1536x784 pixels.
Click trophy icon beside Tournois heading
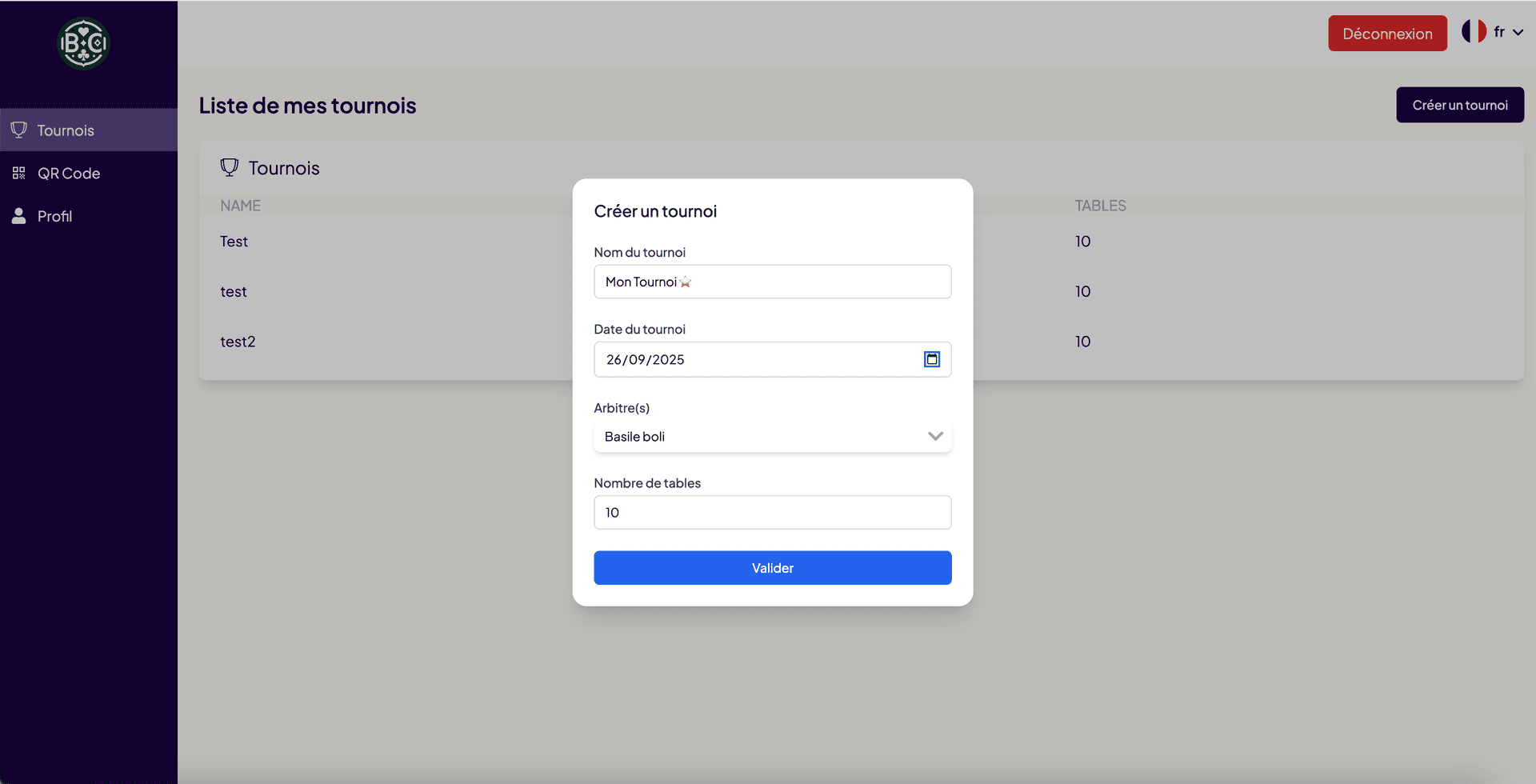click(x=230, y=168)
